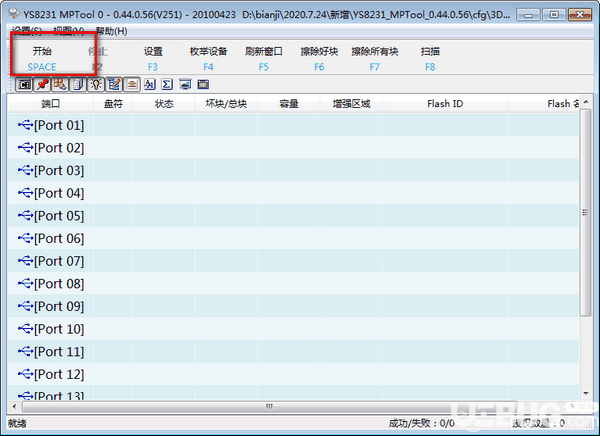This screenshot has height=436, width=600.
Task: Click the checklist with pencil icon
Action: coord(114,84)
